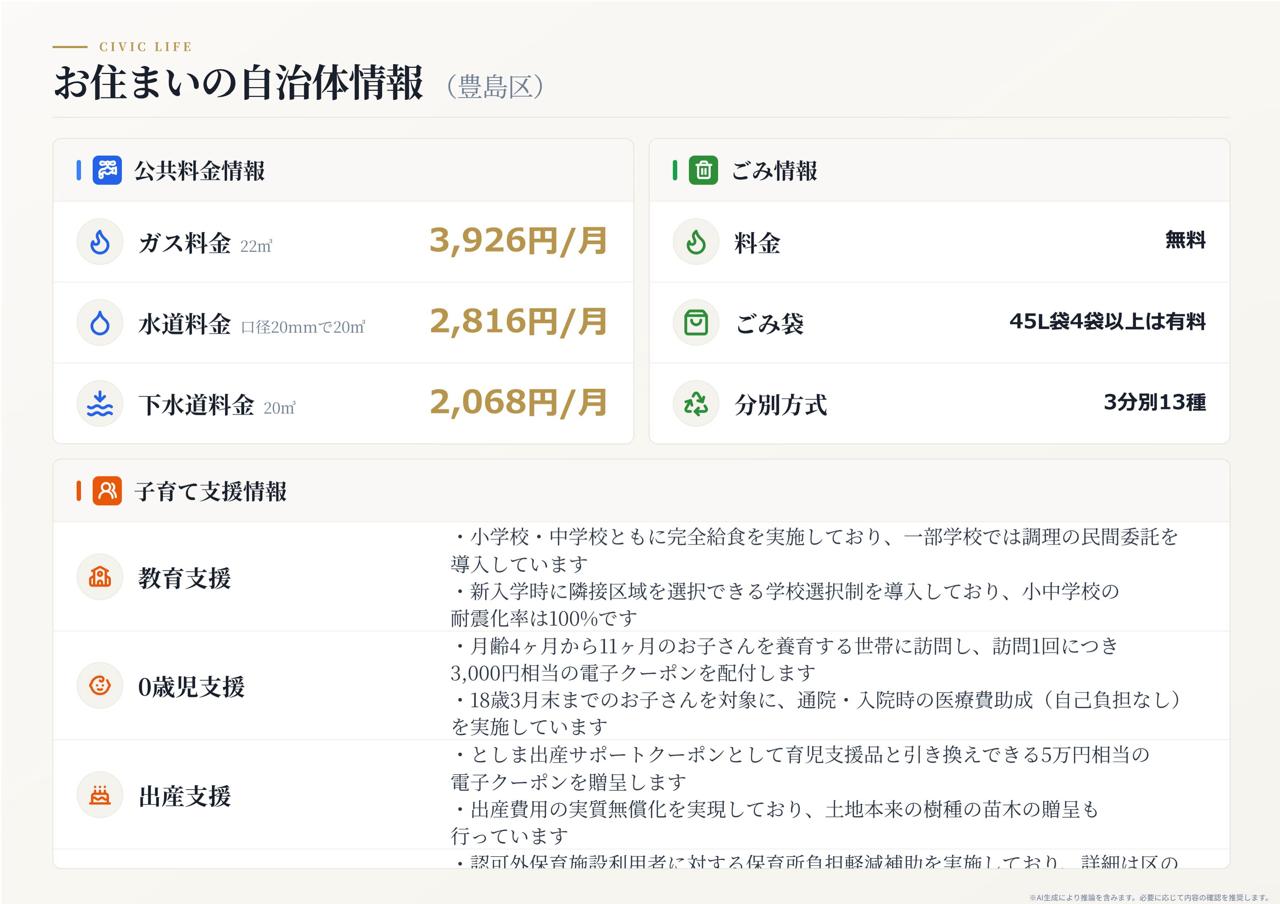Click the green flame icon next to 料金
Screen dimensions: 1280x904
[x=696, y=242]
